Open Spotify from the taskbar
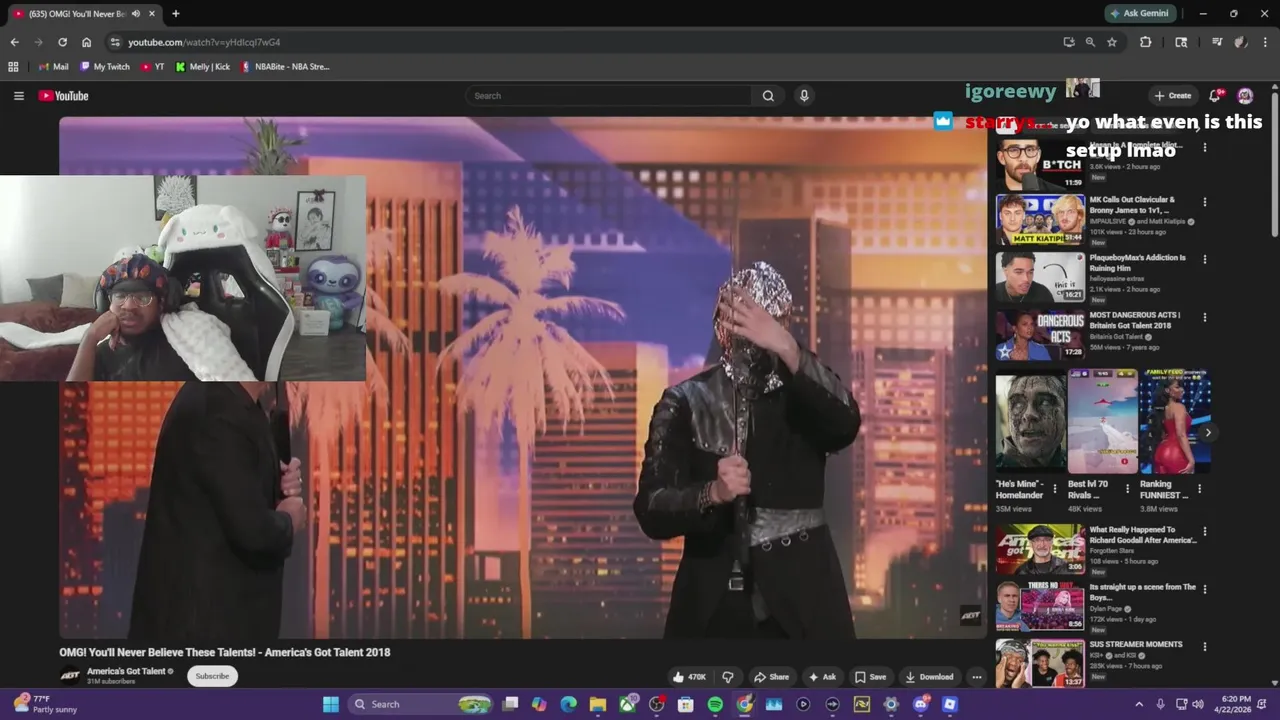The width and height of the screenshot is (1280, 720). [x=715, y=704]
